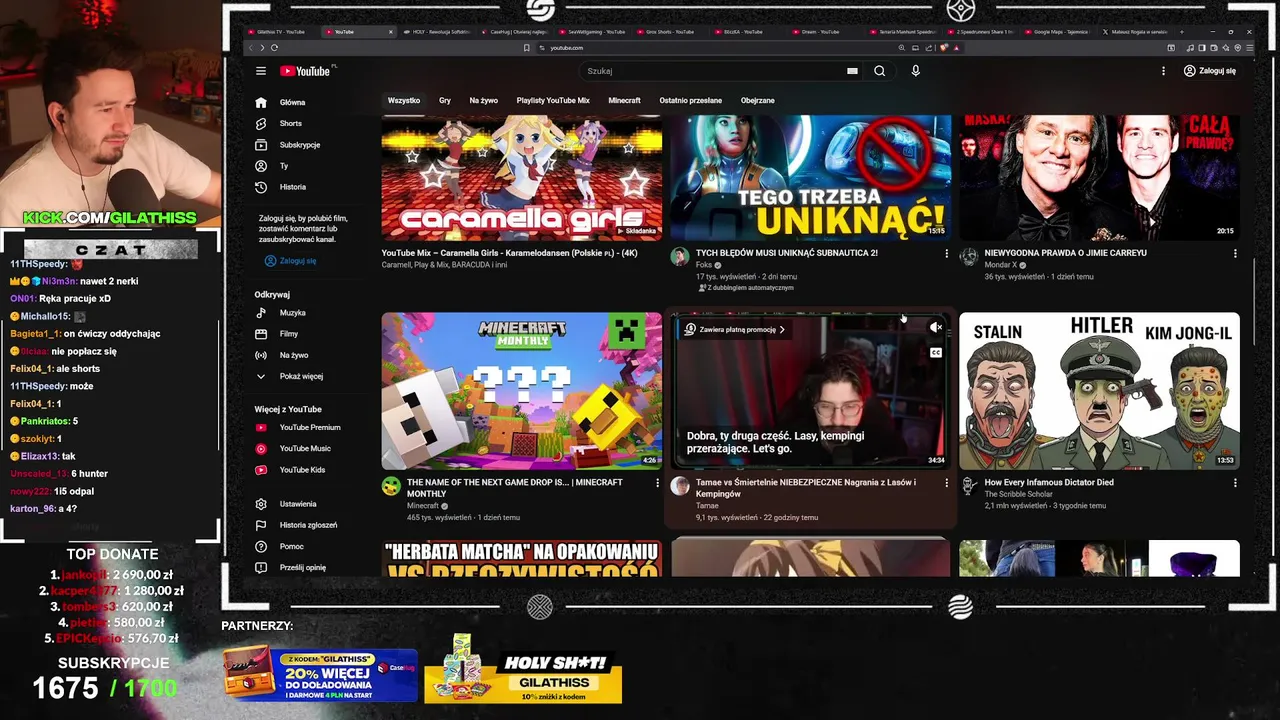Open the Tamae channel name link
This screenshot has width=1280, height=720.
tap(707, 506)
